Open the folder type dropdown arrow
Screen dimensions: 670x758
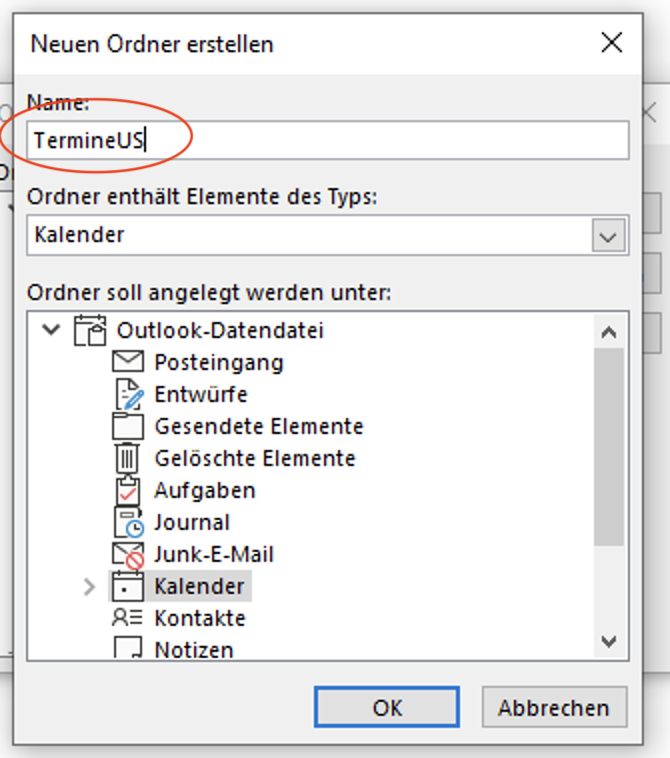tap(607, 236)
